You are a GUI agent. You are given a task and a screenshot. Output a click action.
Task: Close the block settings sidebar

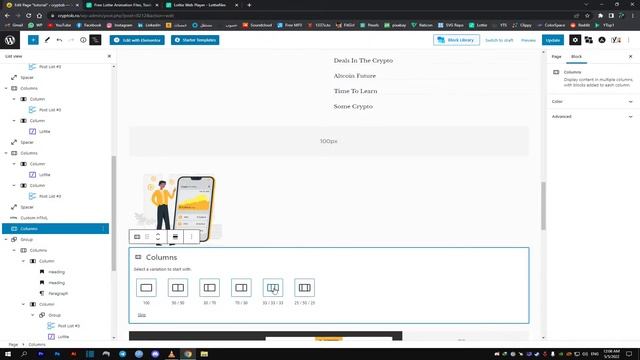pos(630,56)
